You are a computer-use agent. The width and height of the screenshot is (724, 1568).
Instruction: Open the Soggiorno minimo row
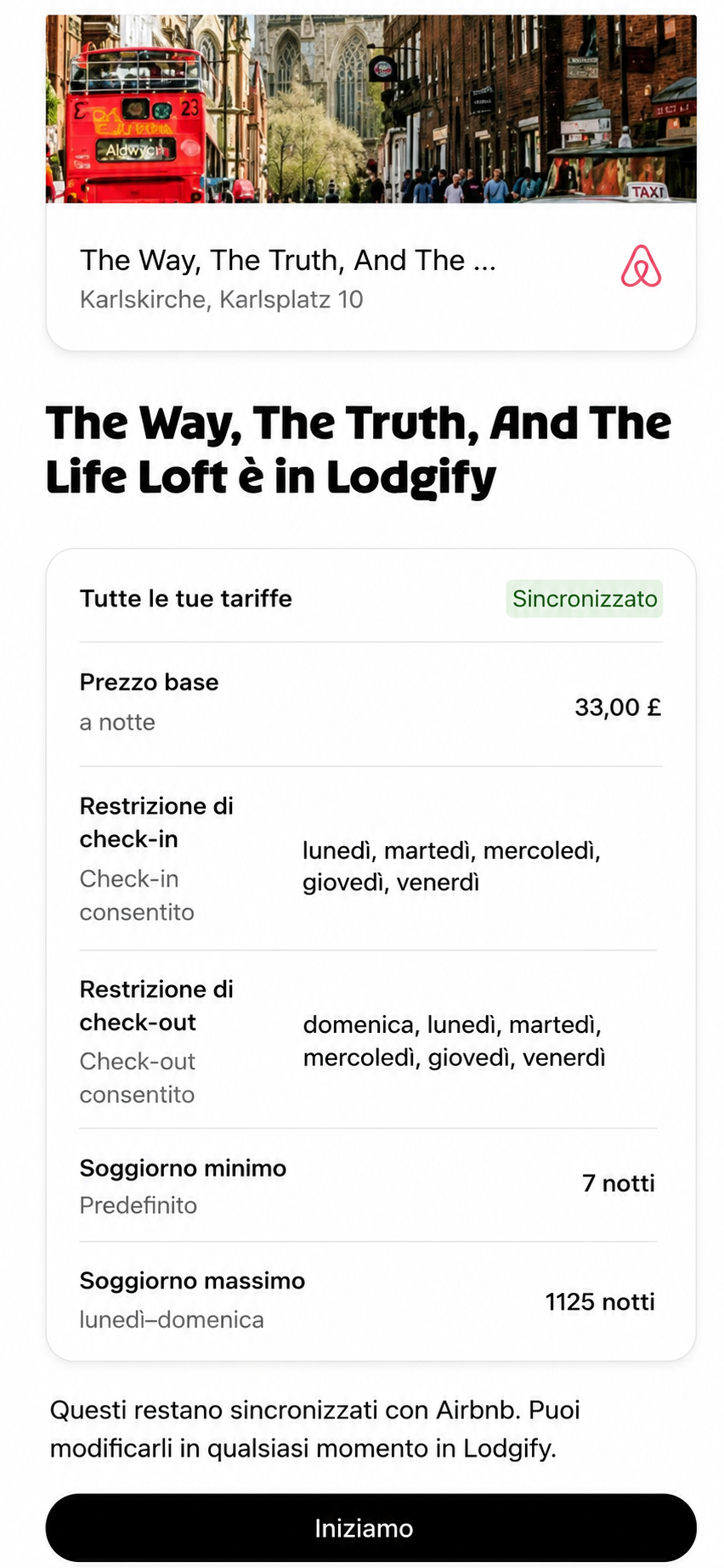click(370, 1185)
